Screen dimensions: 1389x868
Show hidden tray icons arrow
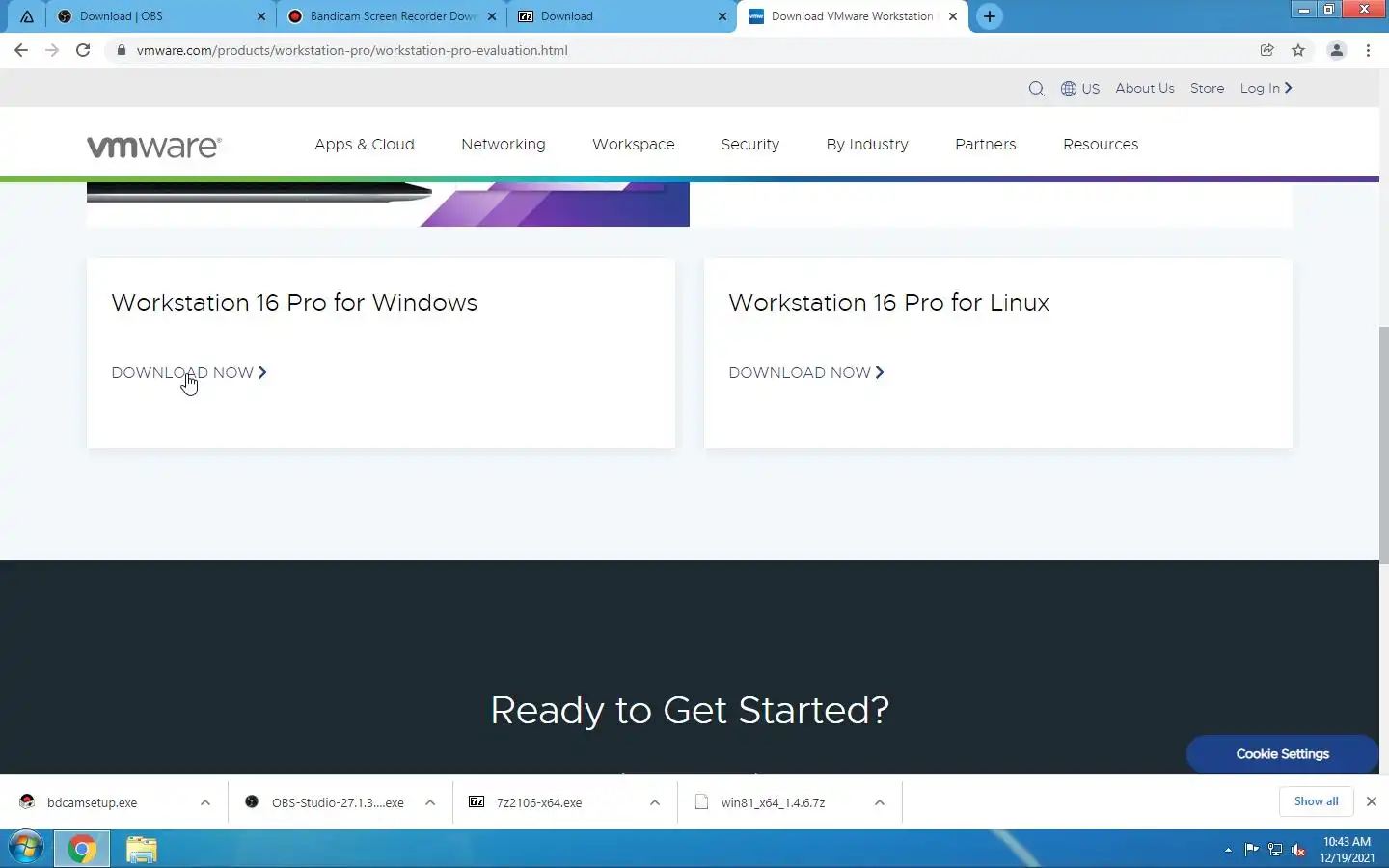pos(1228,850)
